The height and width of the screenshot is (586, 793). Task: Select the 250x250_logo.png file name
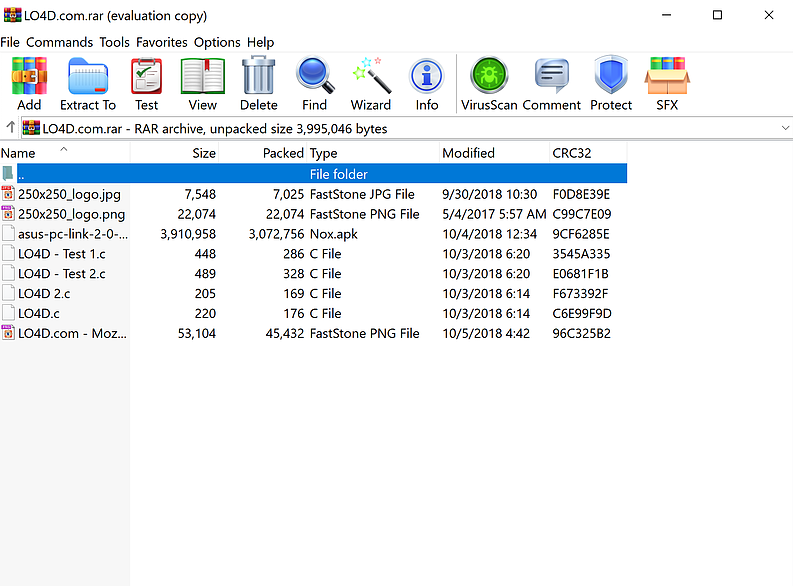tap(71, 214)
